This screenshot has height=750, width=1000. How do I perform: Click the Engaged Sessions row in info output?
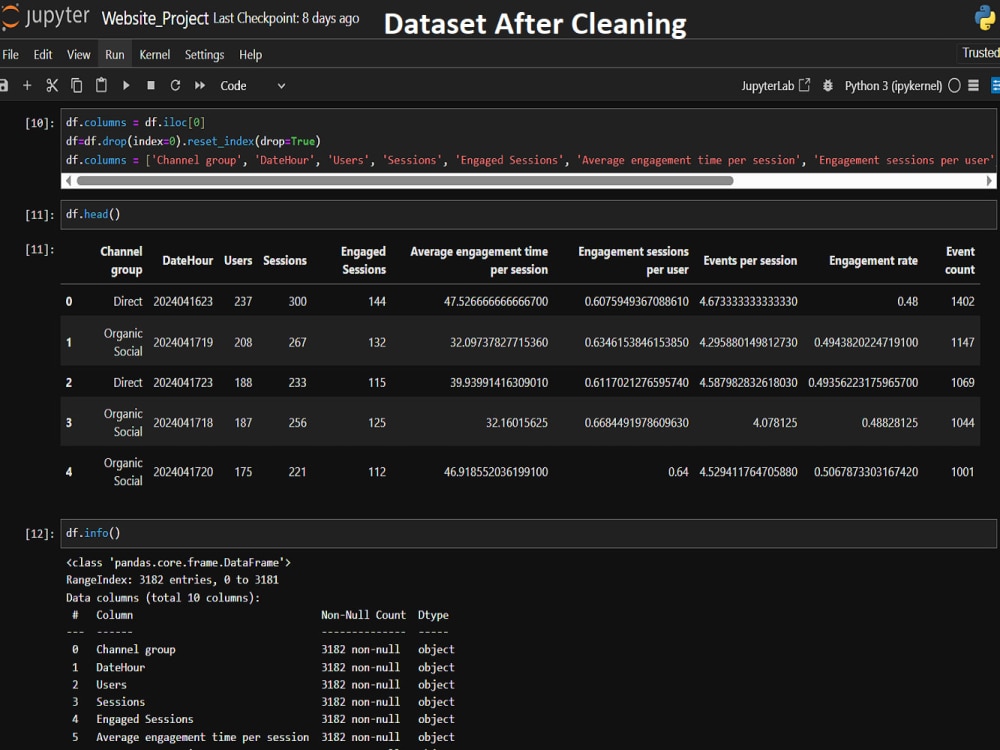[263, 719]
